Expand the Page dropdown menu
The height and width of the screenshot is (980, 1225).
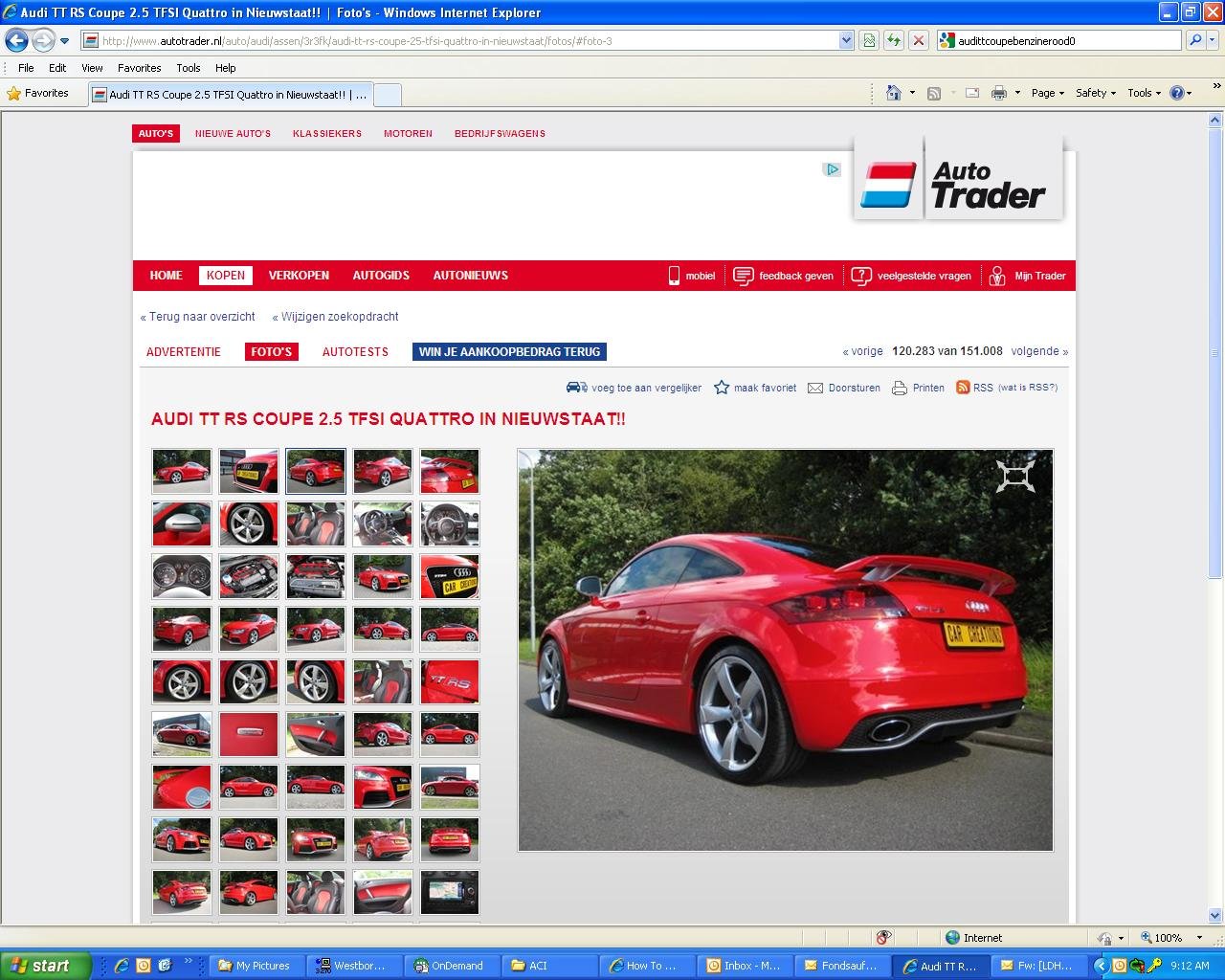pyautogui.click(x=1047, y=93)
